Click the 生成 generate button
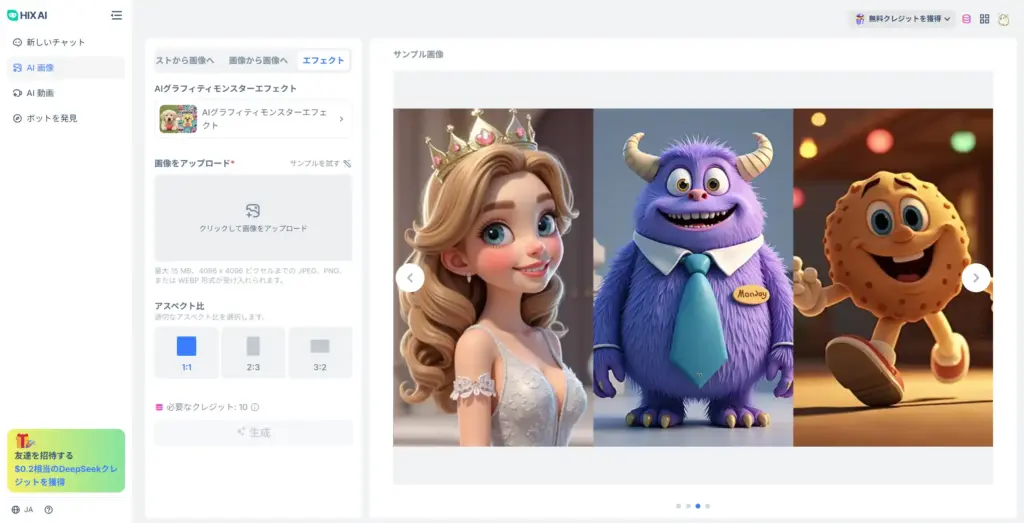Image resolution: width=1024 pixels, height=523 pixels. point(253,433)
